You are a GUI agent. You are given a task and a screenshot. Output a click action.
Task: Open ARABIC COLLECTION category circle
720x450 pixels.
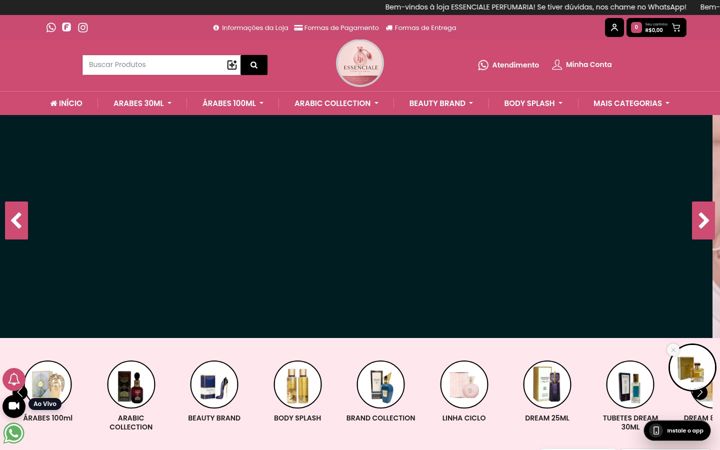131,384
